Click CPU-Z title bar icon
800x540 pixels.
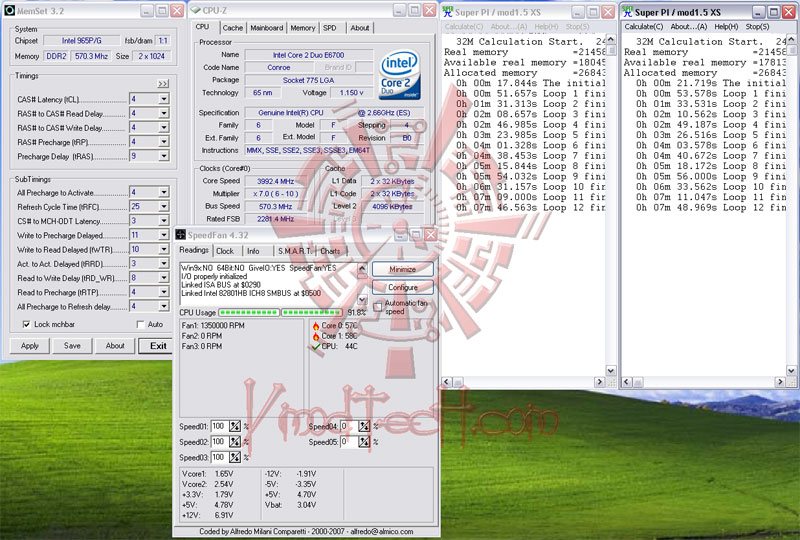(x=195, y=10)
